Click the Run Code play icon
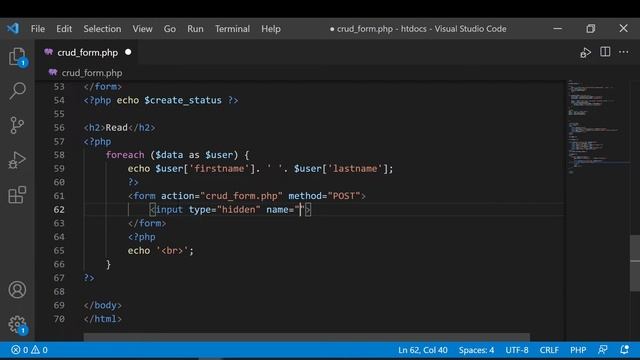Viewport: 640px width, 360px height. coord(585,53)
